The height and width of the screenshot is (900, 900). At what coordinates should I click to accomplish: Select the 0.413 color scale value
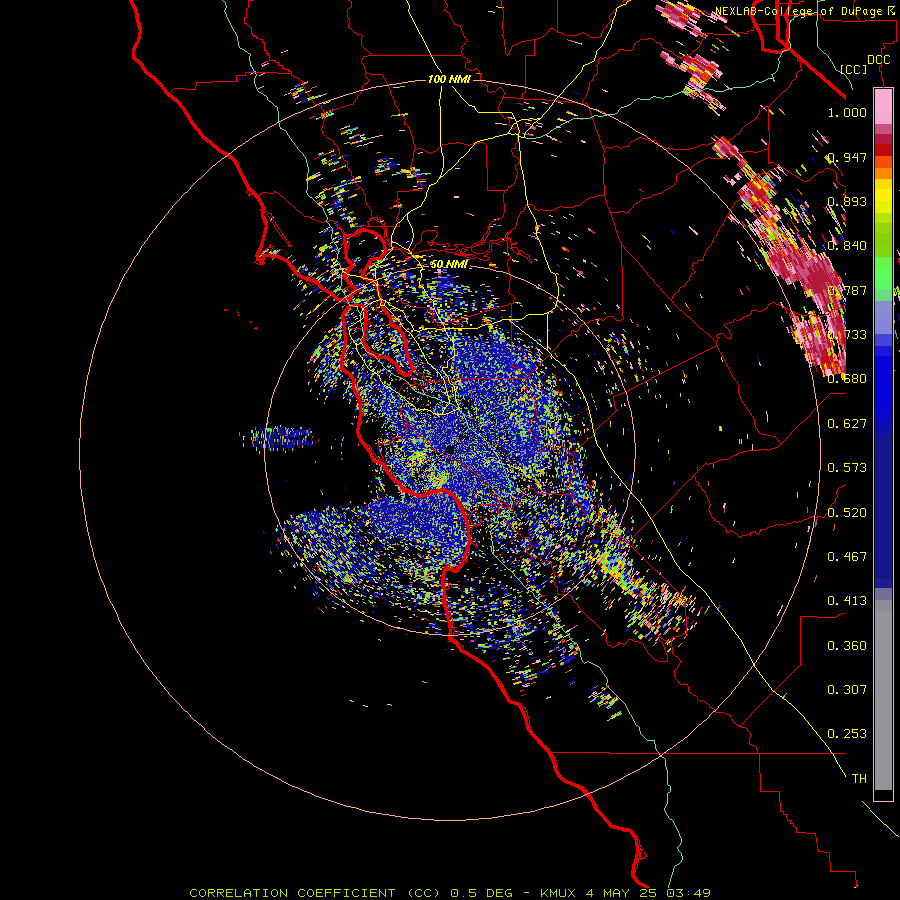point(847,601)
